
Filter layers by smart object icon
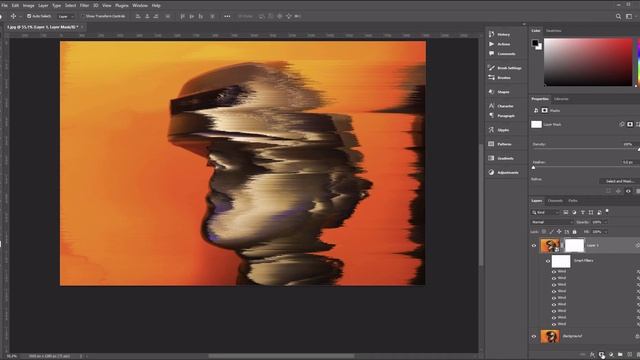click(x=599, y=212)
